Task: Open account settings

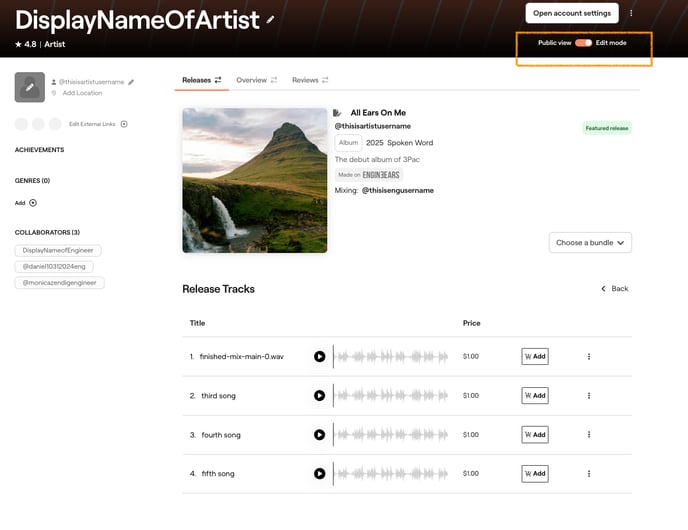Action: pyautogui.click(x=572, y=13)
